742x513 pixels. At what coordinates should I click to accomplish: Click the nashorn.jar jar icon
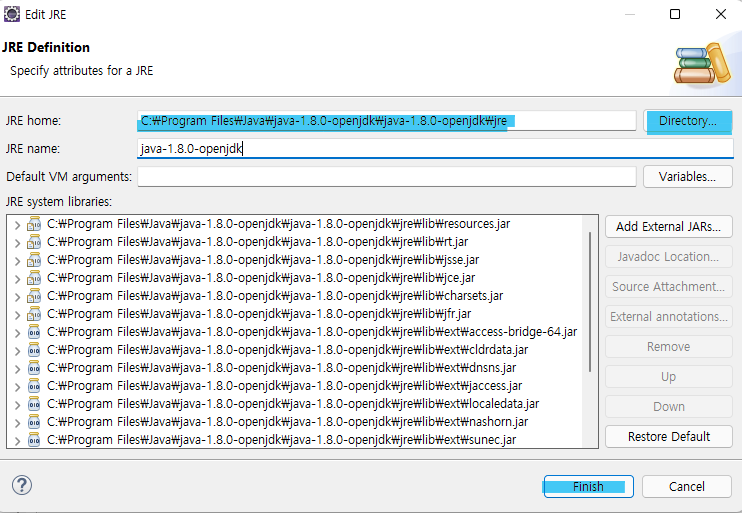[34, 422]
